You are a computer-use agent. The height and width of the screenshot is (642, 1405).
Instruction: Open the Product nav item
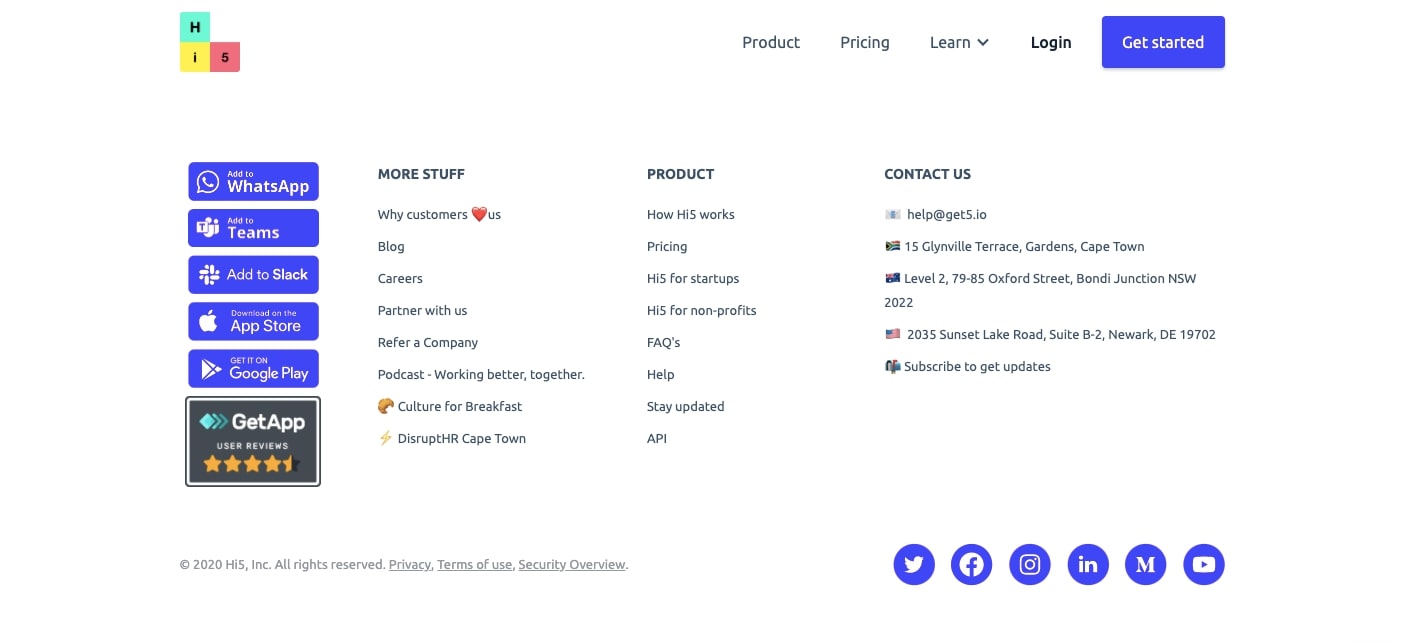click(x=771, y=42)
